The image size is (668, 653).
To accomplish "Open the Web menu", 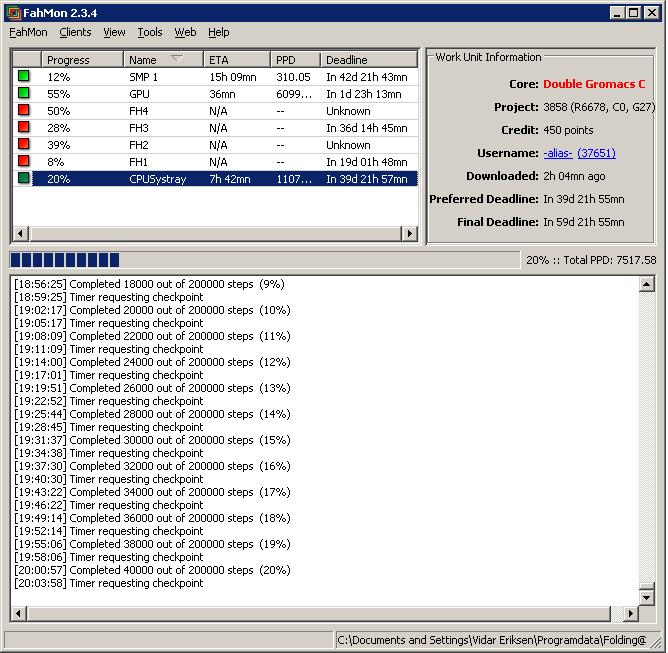I will (185, 32).
